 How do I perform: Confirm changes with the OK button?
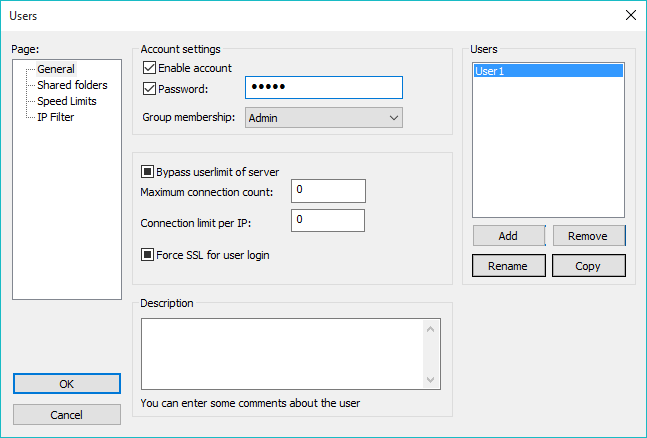[x=67, y=384]
